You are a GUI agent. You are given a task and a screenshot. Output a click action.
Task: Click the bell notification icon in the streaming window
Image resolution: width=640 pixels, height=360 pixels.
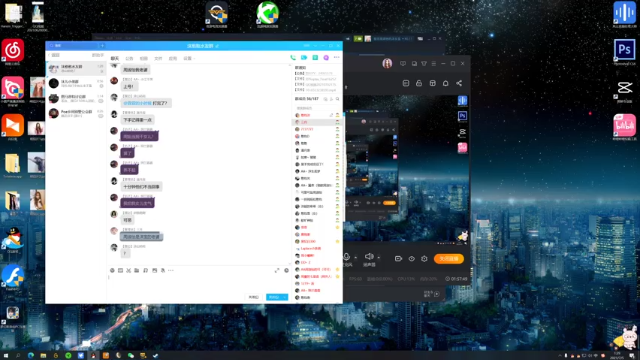coord(446,83)
